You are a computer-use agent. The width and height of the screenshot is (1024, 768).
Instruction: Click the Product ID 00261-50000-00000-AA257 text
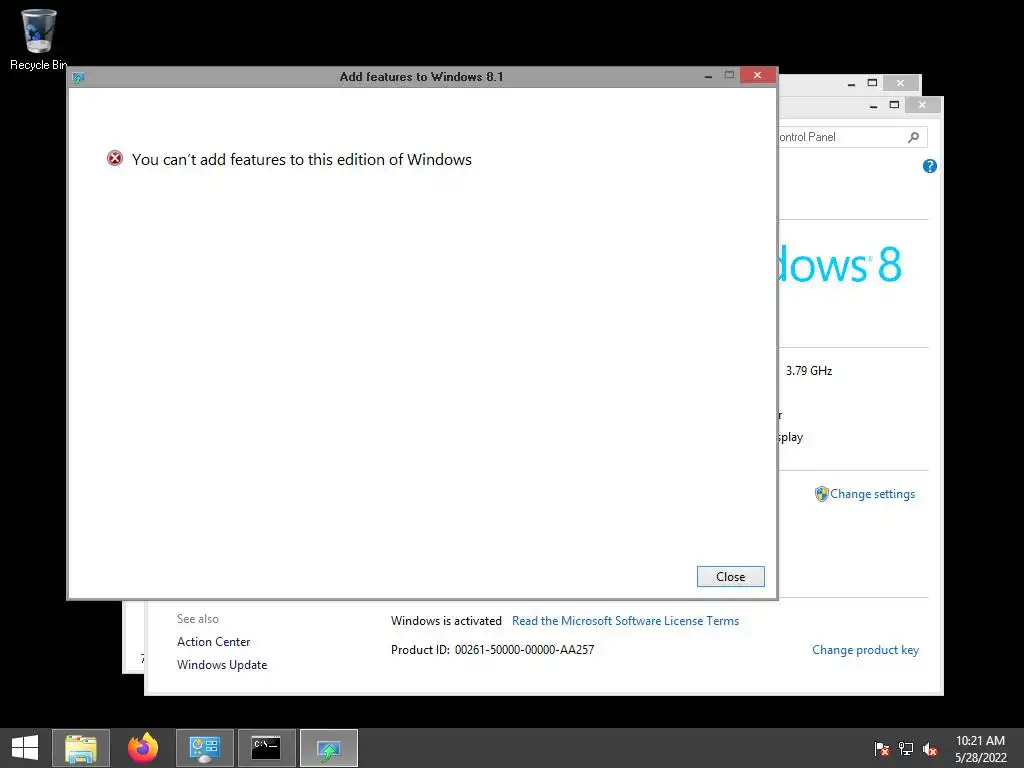(492, 650)
